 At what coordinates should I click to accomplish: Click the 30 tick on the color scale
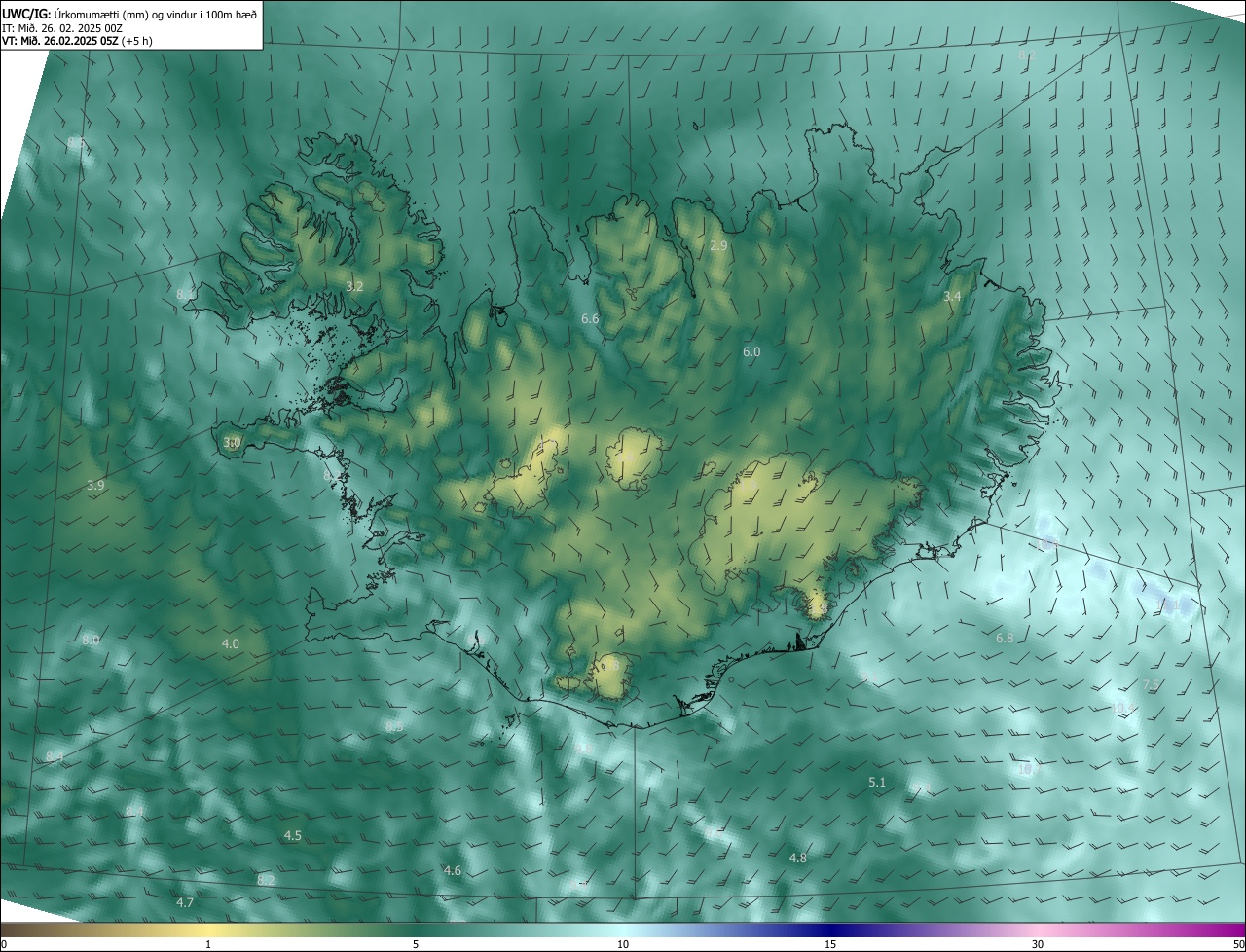tap(1038, 945)
